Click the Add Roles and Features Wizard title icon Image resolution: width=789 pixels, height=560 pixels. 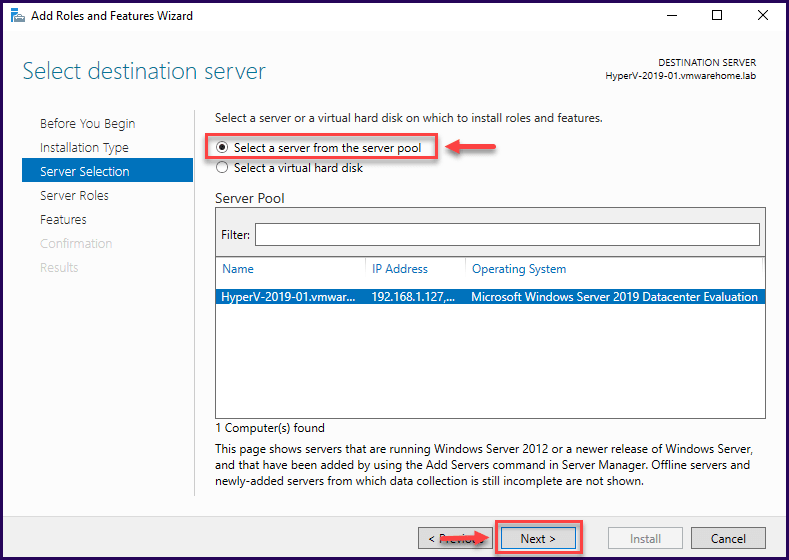click(x=18, y=16)
